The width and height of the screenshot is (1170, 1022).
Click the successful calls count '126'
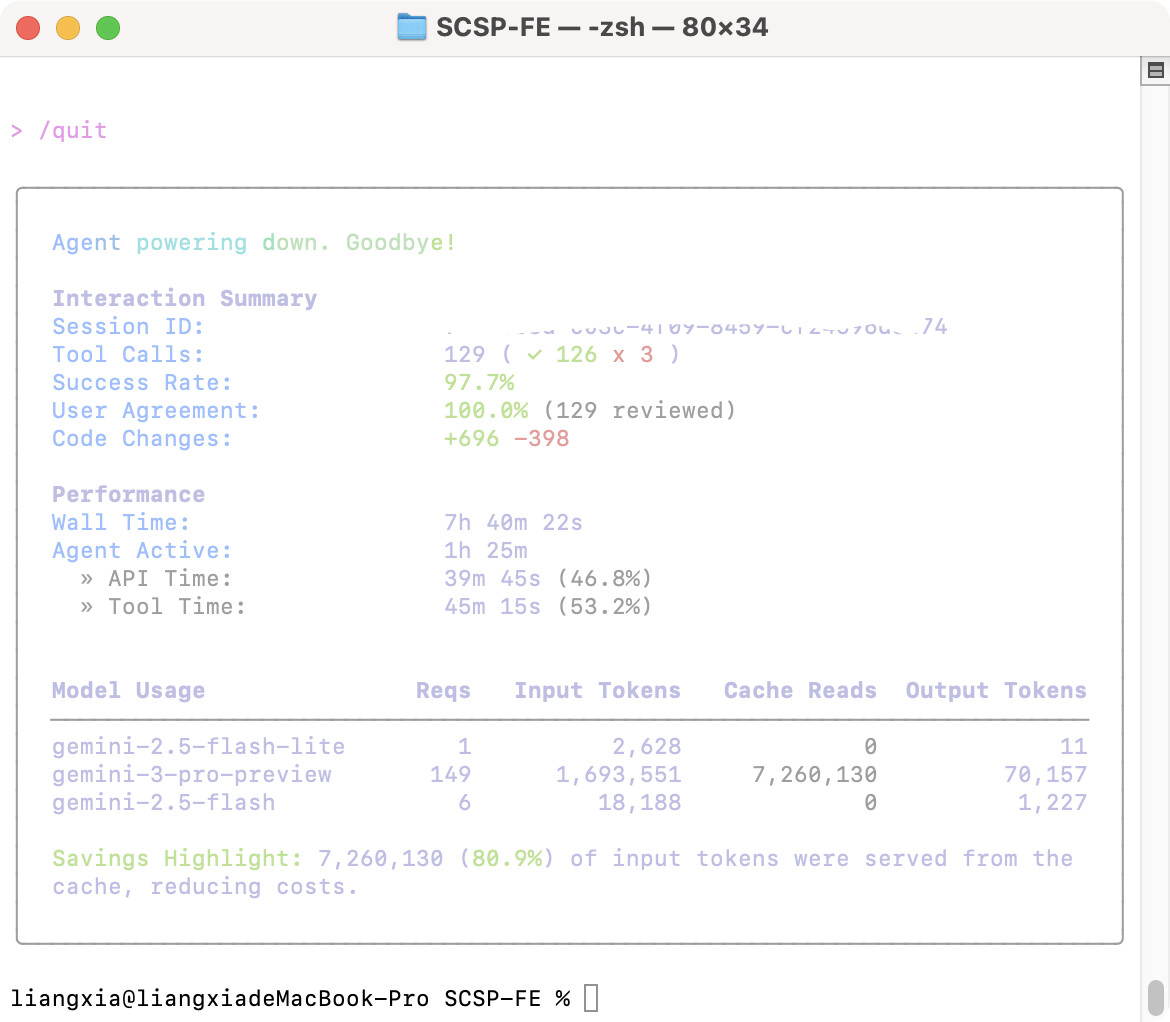(x=576, y=355)
